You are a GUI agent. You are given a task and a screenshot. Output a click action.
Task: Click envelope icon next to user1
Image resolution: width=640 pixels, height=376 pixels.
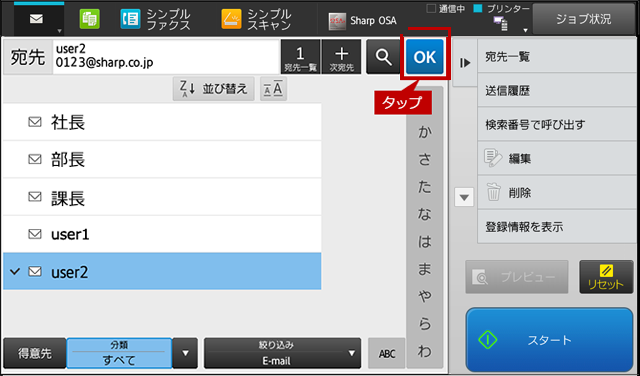point(35,234)
